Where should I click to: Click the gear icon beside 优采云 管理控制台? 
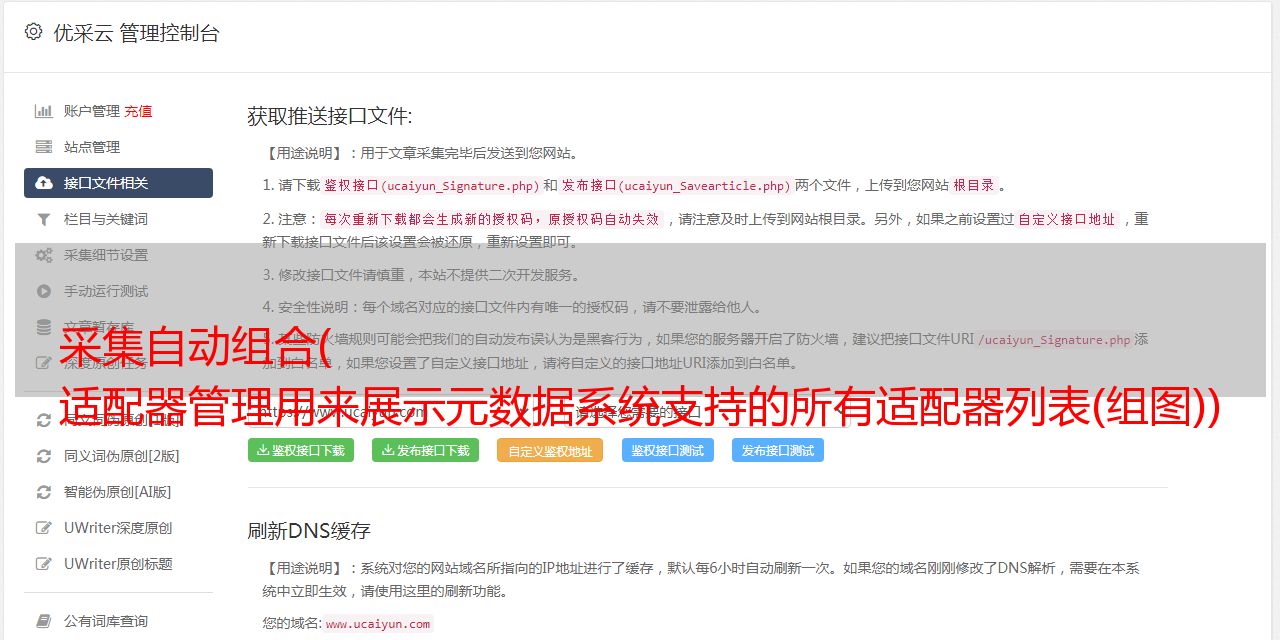pos(34,32)
